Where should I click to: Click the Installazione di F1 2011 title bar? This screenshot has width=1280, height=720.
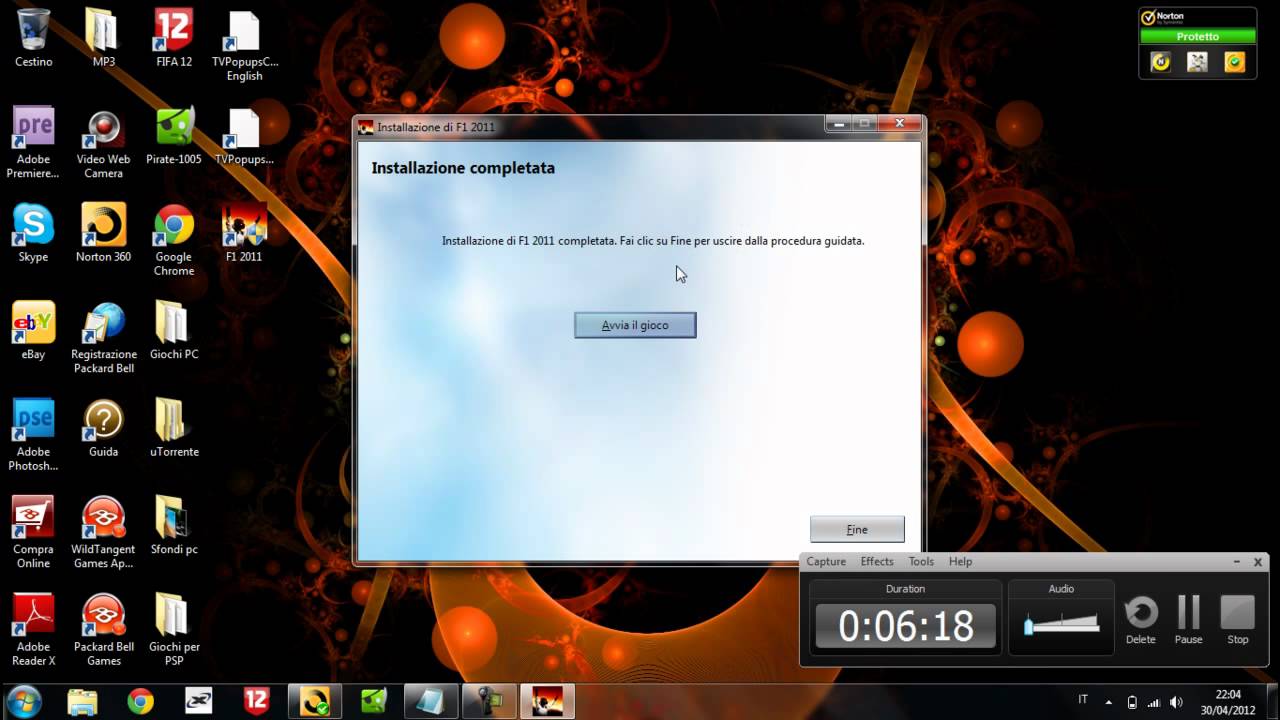click(x=590, y=127)
